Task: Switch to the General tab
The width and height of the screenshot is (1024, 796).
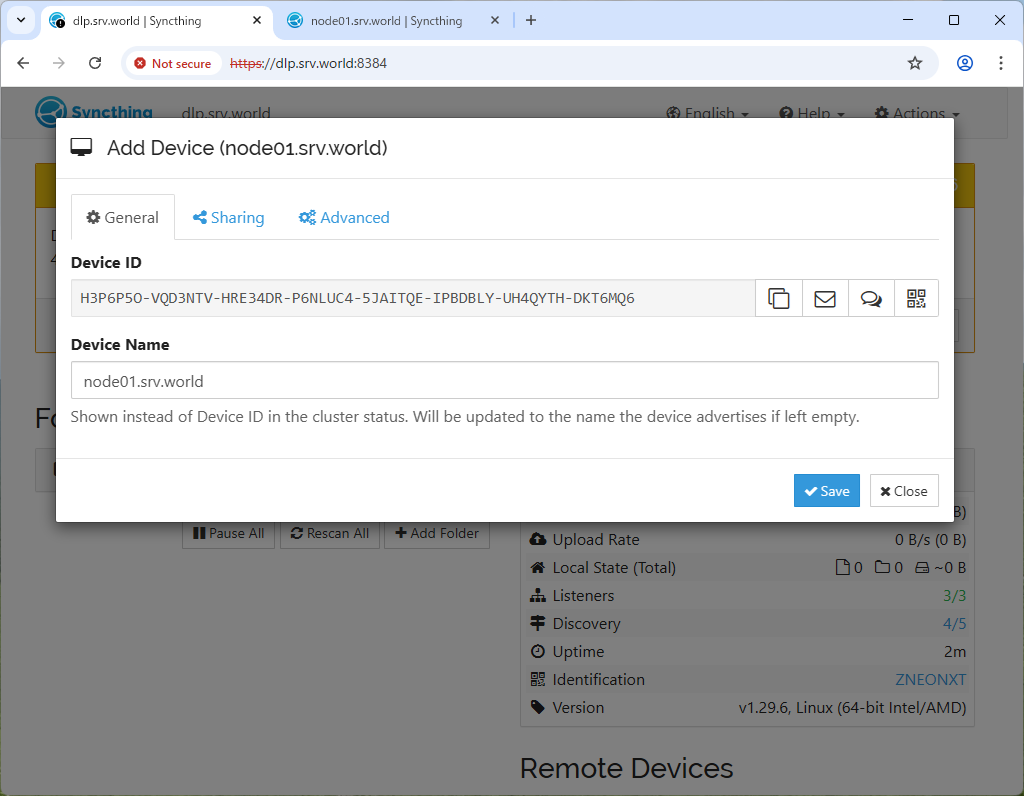Action: tap(123, 217)
